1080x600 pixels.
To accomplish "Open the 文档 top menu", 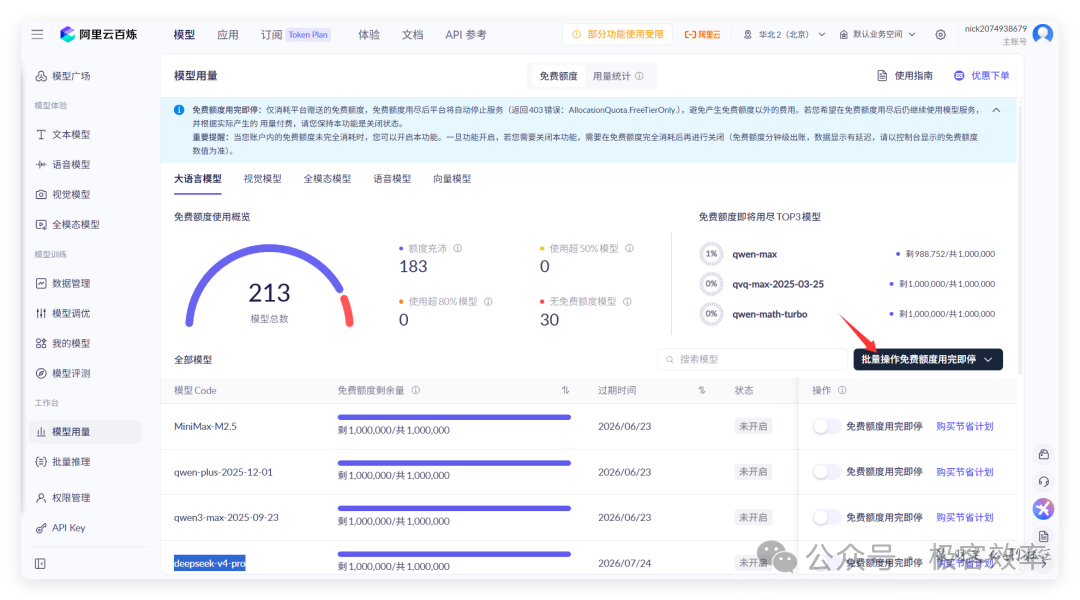I will click(x=413, y=34).
